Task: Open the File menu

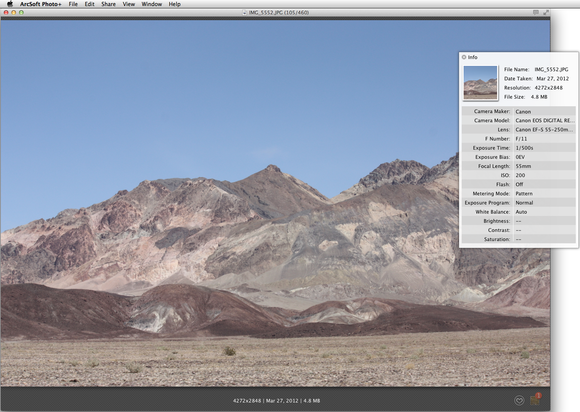Action: [73, 4]
